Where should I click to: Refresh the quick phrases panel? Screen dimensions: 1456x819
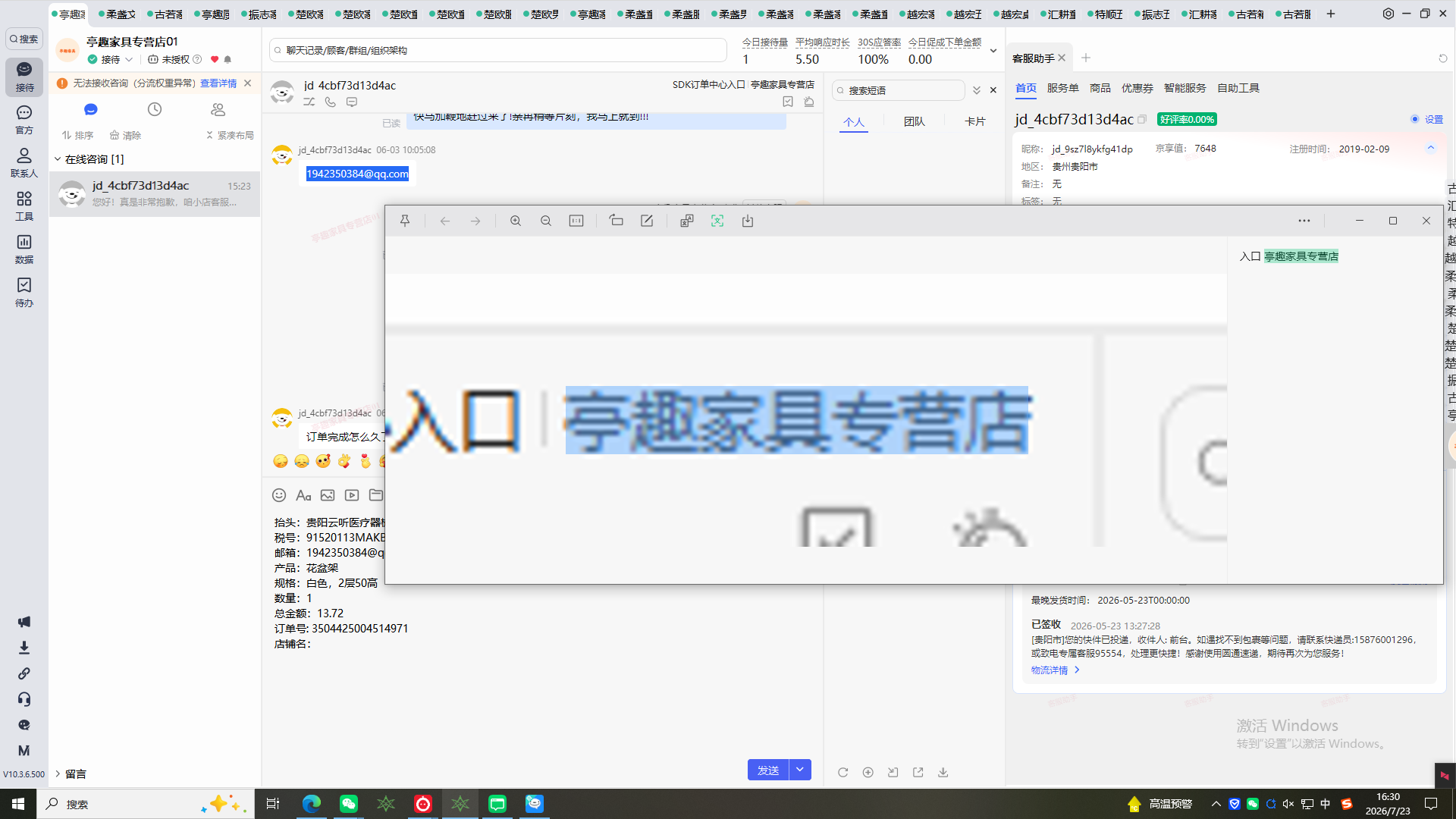tap(843, 772)
